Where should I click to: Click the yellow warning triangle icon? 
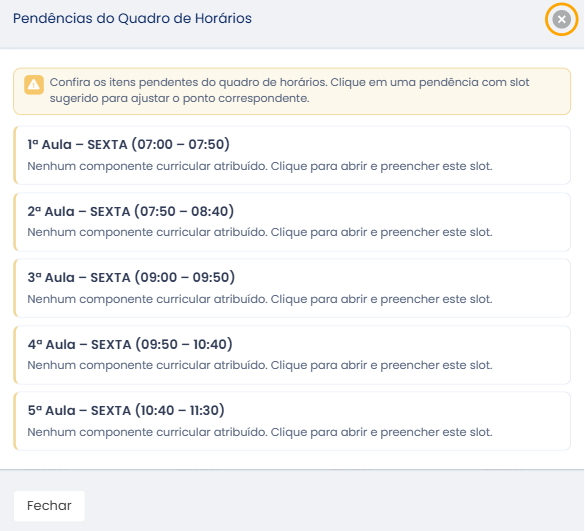tap(34, 85)
